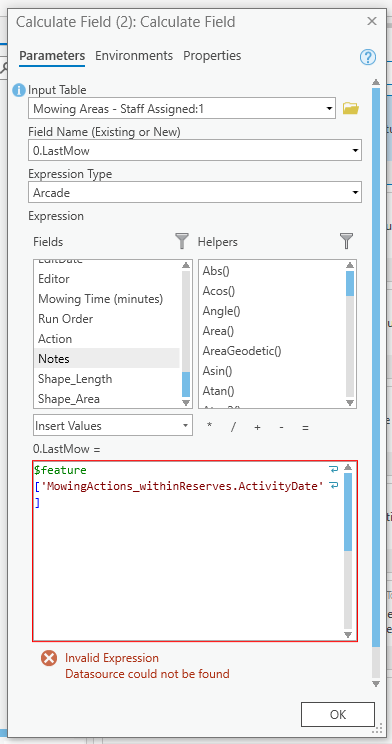The height and width of the screenshot is (744, 392).
Task: Select the Shape_Area field
Action: [x=107, y=399]
